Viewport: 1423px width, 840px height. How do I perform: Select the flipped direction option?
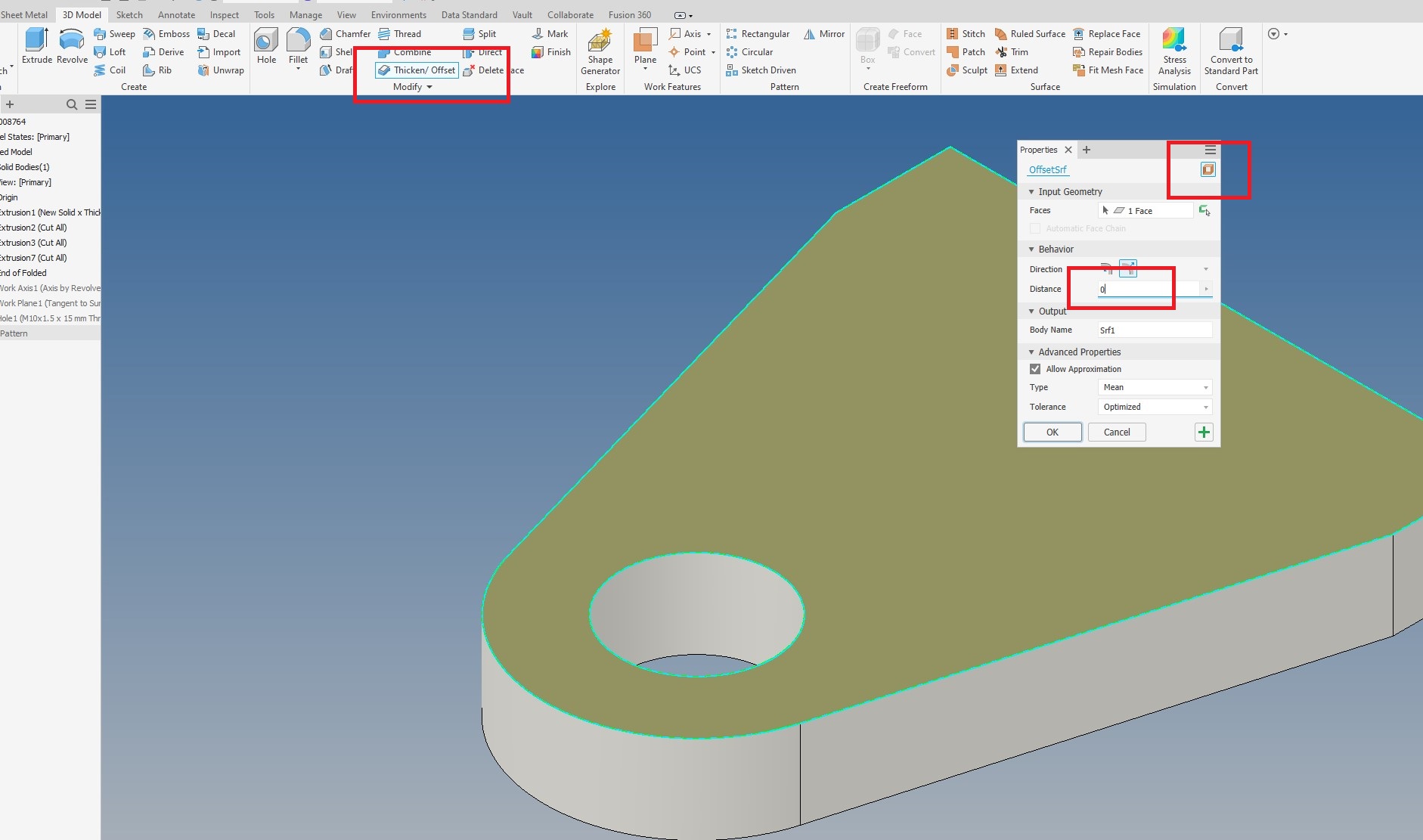(x=1127, y=269)
